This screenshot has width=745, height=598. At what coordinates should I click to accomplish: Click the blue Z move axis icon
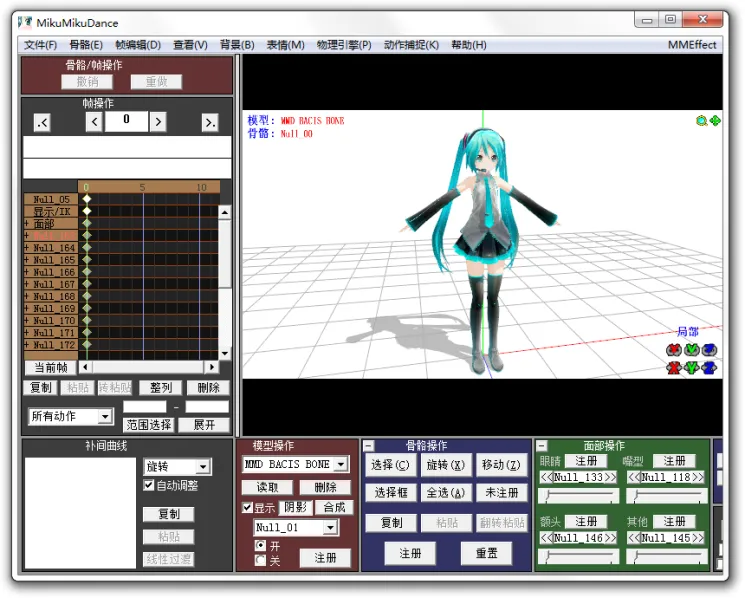709,368
